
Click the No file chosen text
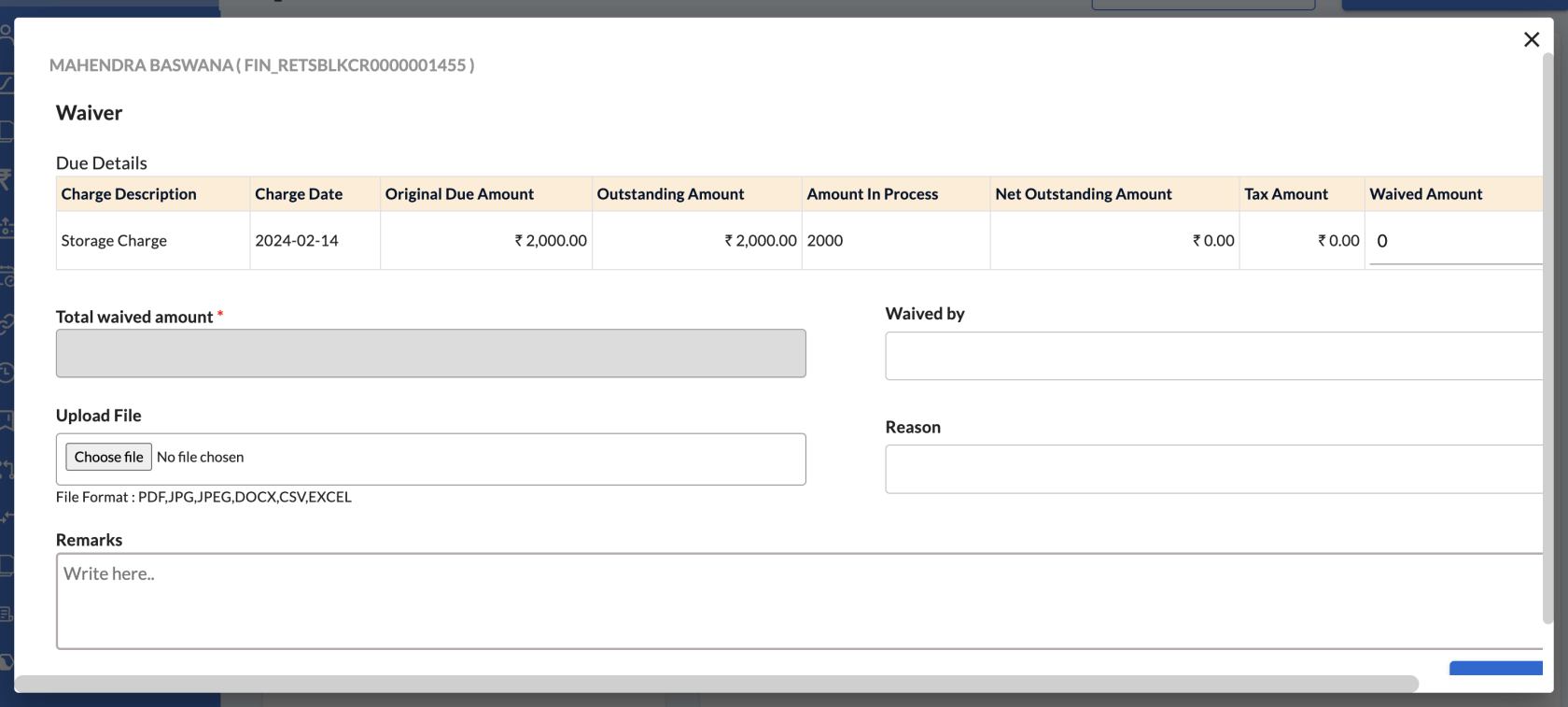point(200,457)
